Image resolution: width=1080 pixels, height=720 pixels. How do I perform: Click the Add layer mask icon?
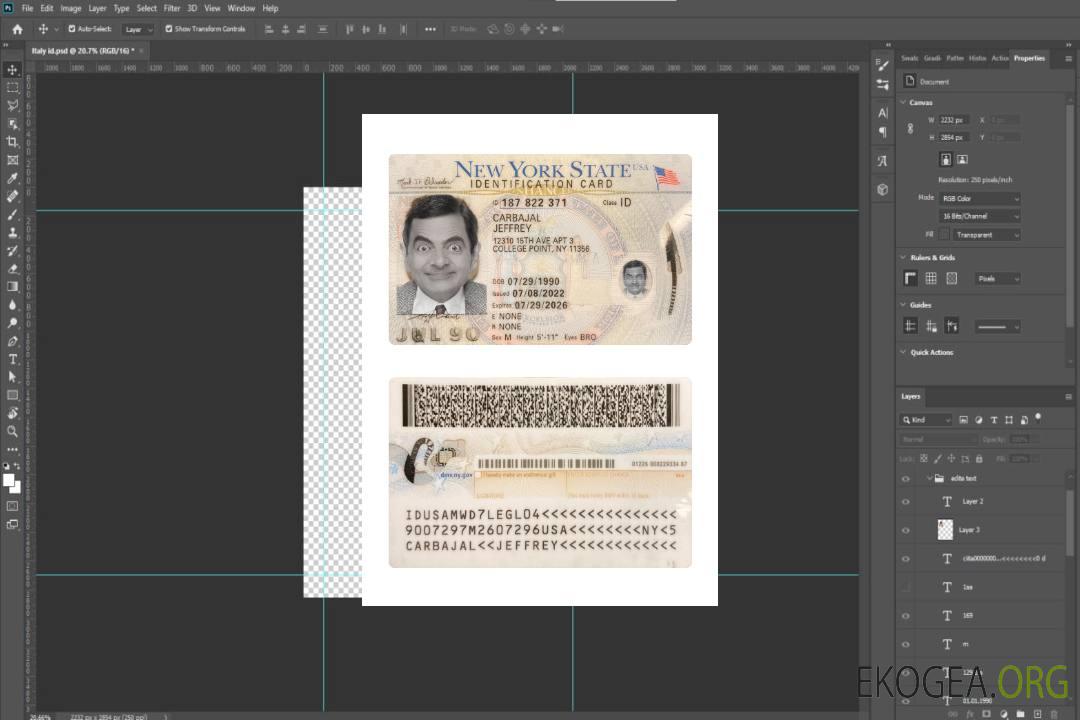tap(986, 714)
